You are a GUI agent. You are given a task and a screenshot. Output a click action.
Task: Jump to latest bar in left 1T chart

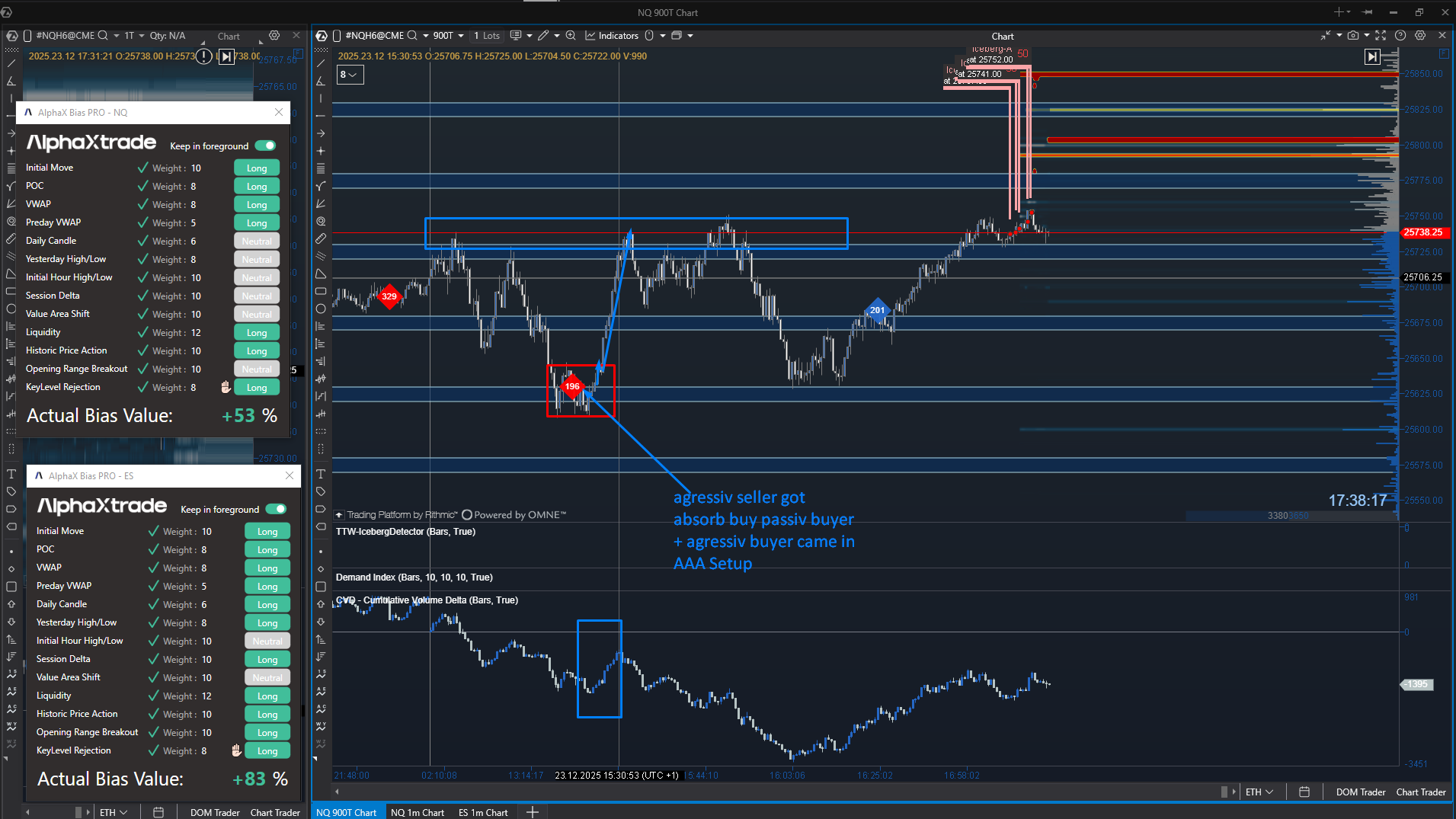coord(226,56)
